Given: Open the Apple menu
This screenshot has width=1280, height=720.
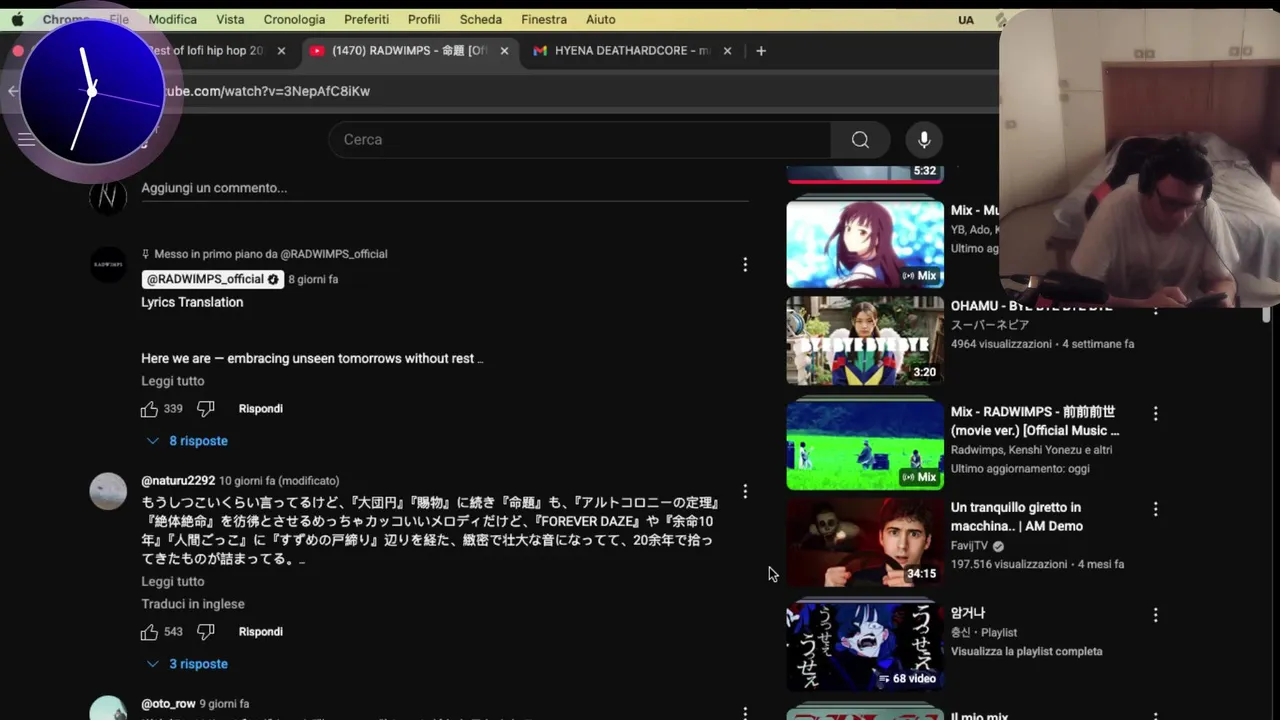Looking at the screenshot, I should tap(17, 19).
